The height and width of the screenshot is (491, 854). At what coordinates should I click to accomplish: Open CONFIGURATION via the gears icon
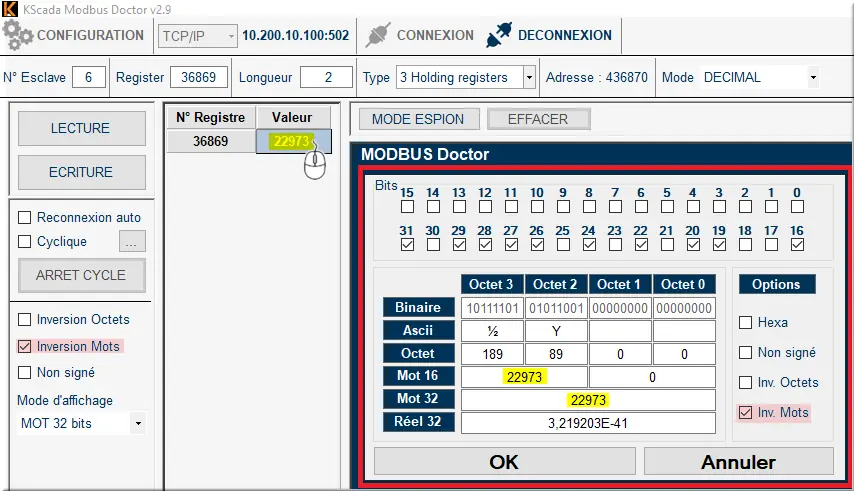coord(17,35)
